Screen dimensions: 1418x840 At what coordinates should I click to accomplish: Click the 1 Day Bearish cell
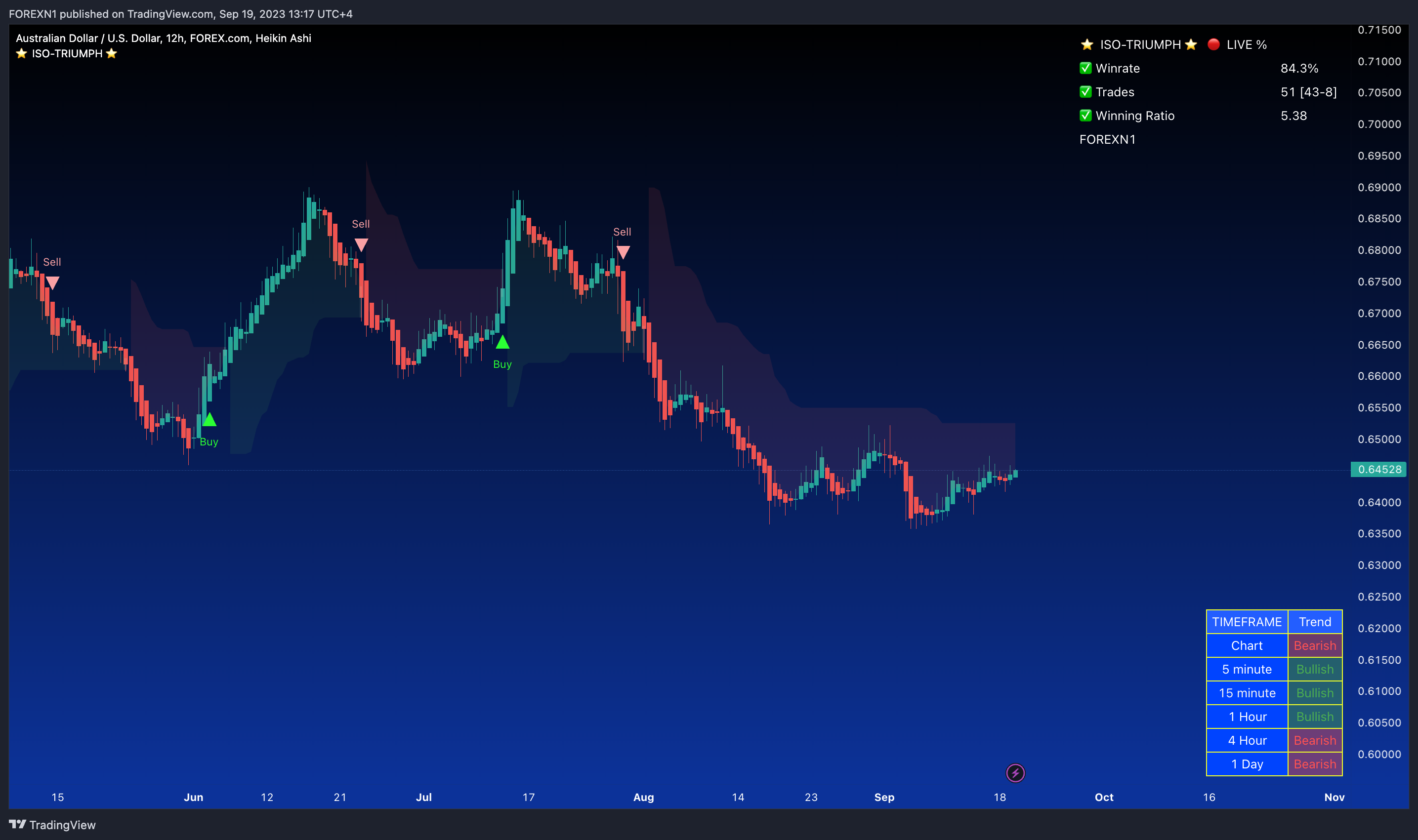1315,764
